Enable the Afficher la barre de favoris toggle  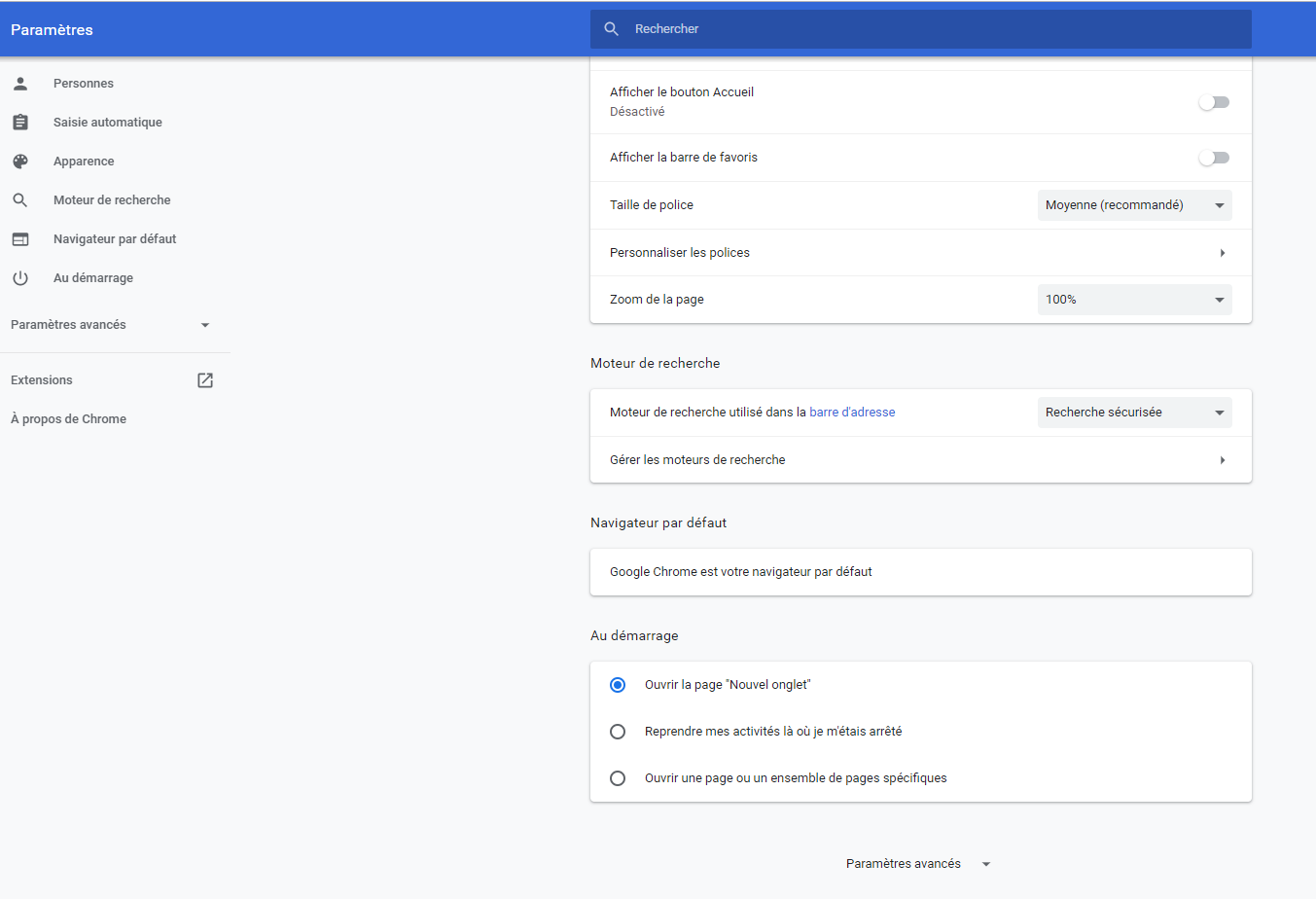1214,158
